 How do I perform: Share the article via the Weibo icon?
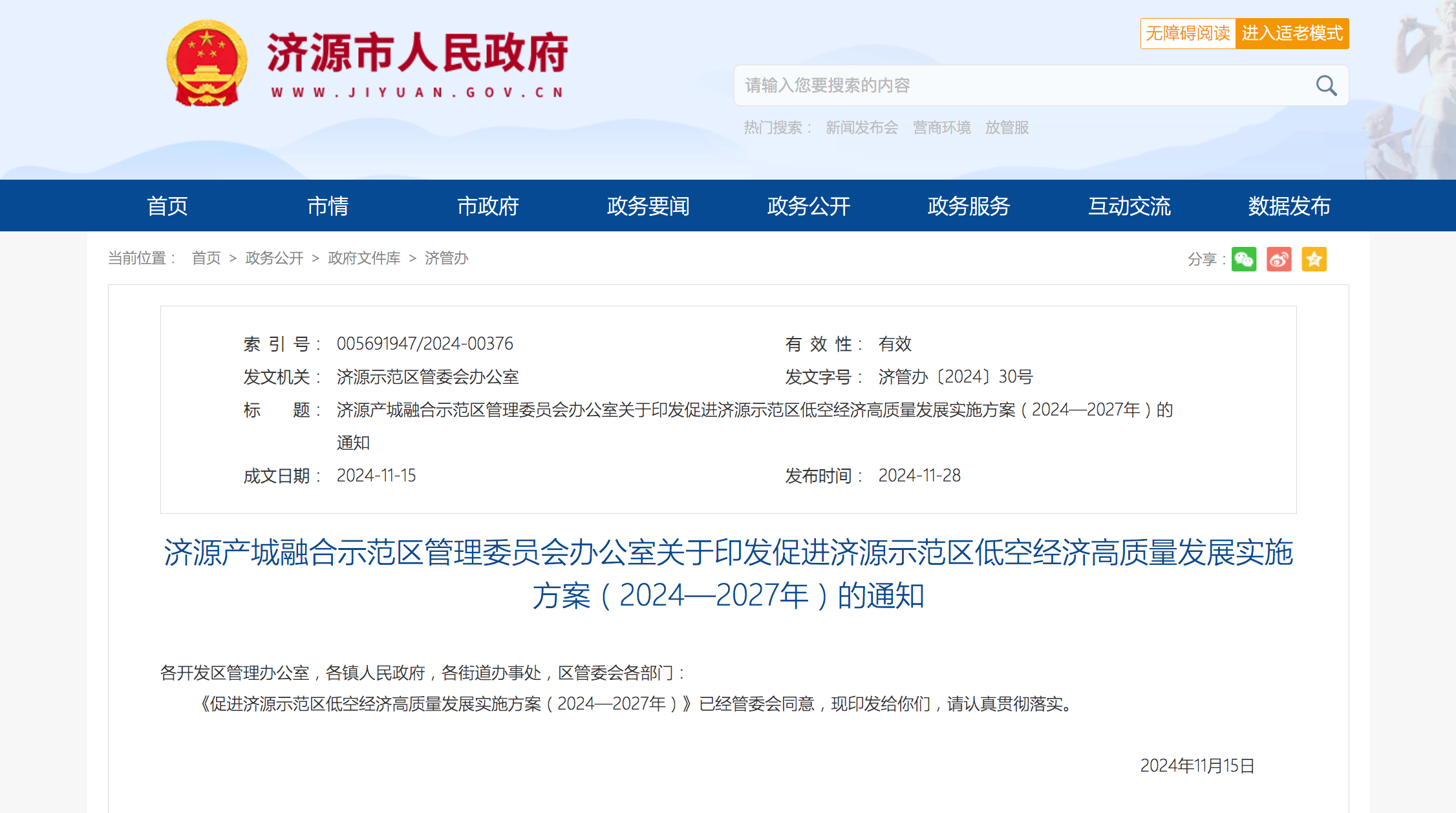click(x=1279, y=259)
